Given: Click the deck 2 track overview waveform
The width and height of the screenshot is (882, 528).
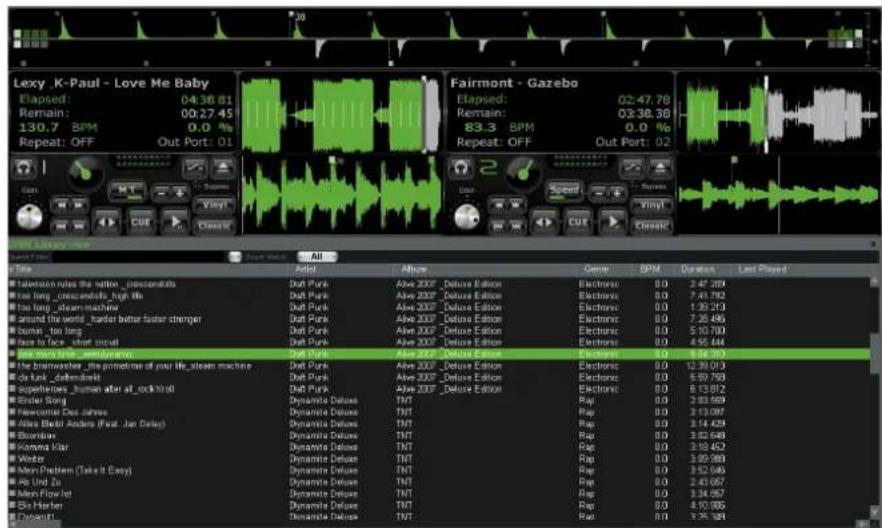Looking at the screenshot, I should (778, 115).
